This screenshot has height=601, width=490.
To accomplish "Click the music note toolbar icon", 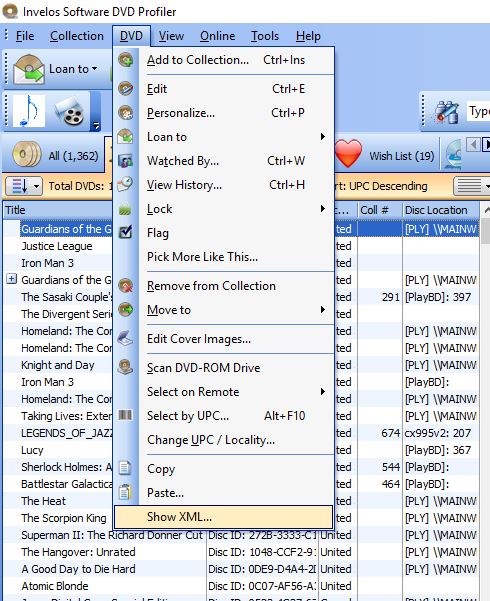I will [29, 111].
